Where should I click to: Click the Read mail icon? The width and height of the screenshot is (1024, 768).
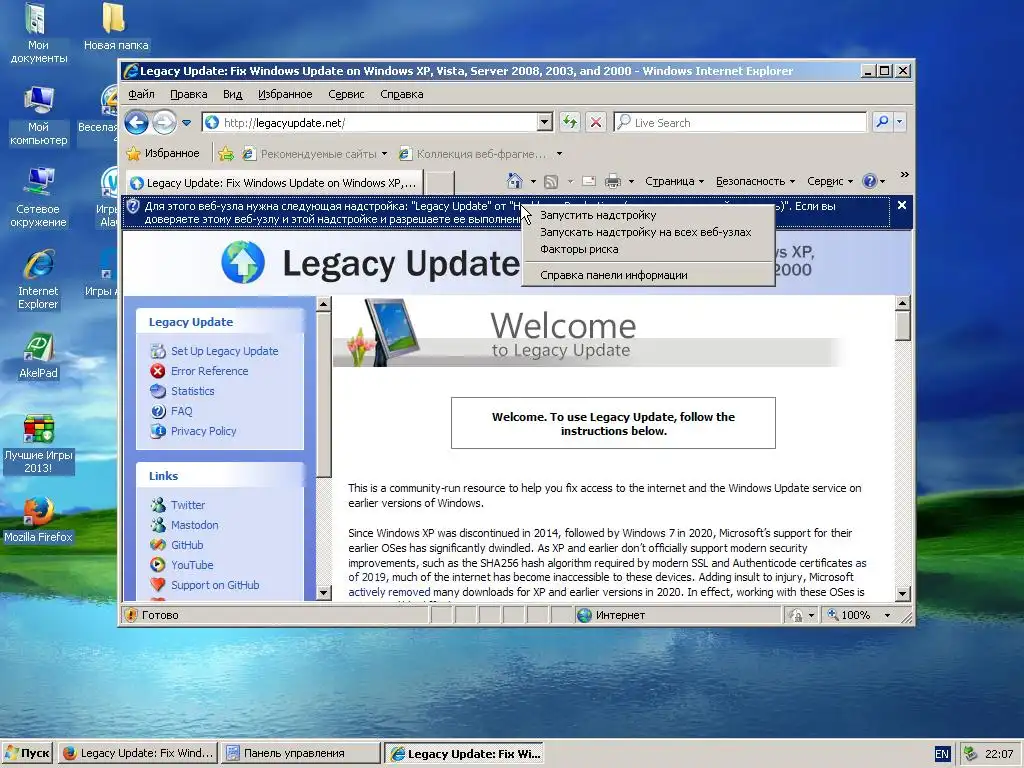point(588,182)
